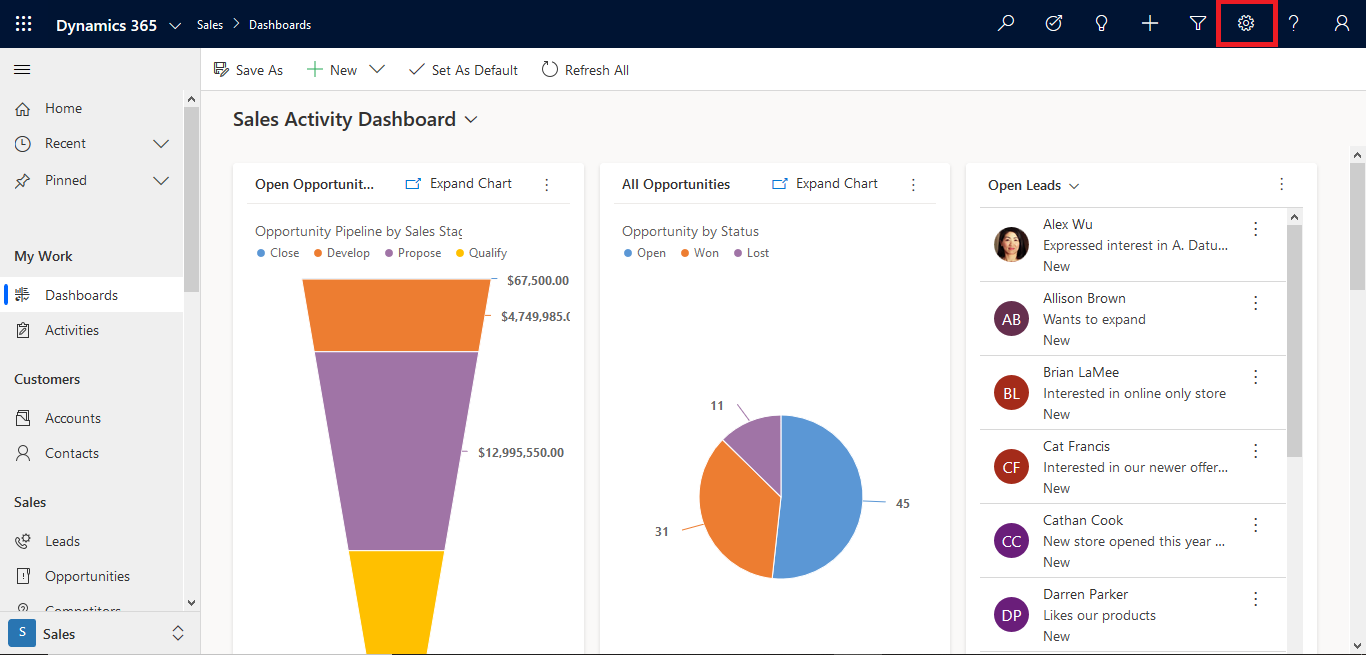Open the advanced filter funnel icon
This screenshot has width=1366, height=655.
point(1198,22)
